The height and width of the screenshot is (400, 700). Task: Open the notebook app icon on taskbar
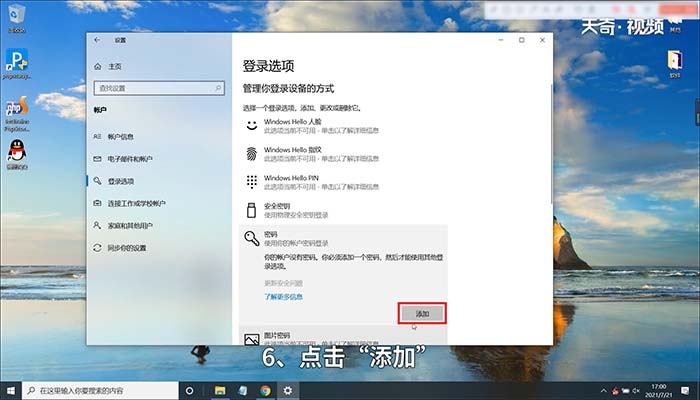tap(243, 391)
